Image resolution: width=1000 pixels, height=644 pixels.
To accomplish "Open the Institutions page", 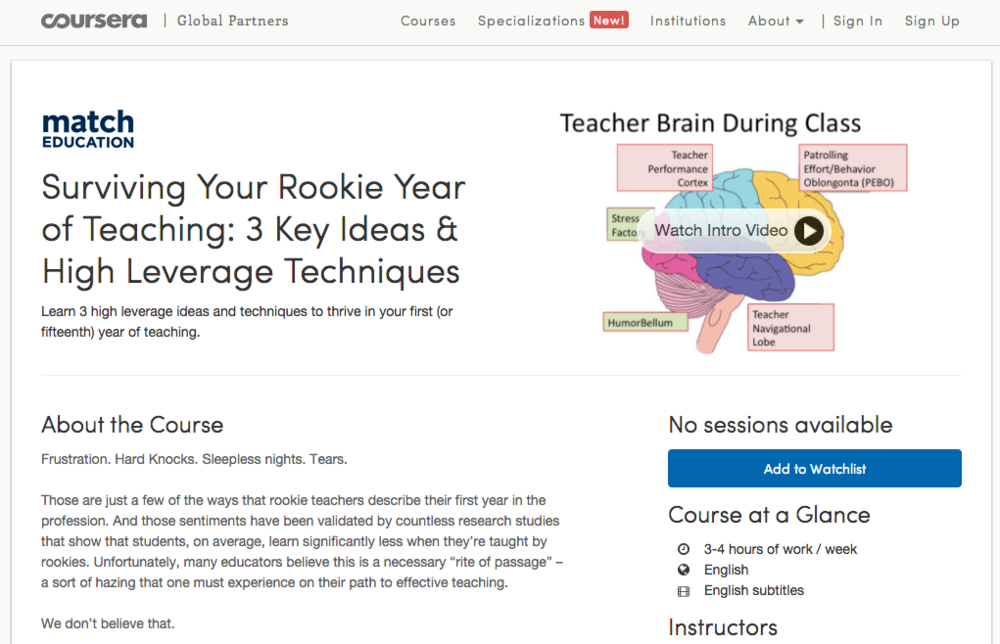I will (688, 21).
